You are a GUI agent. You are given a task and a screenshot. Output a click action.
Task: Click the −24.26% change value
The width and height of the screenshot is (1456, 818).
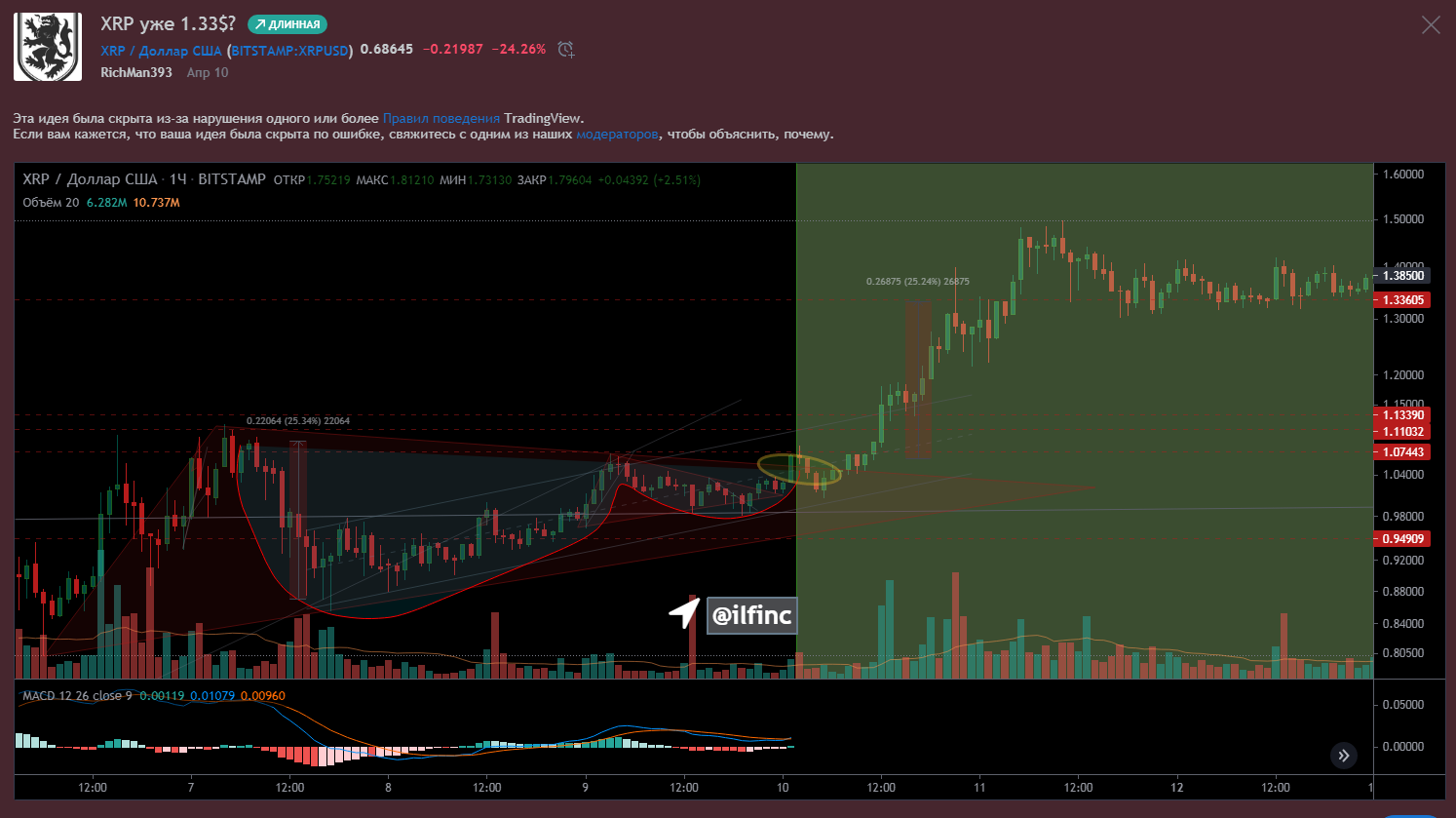pyautogui.click(x=518, y=49)
